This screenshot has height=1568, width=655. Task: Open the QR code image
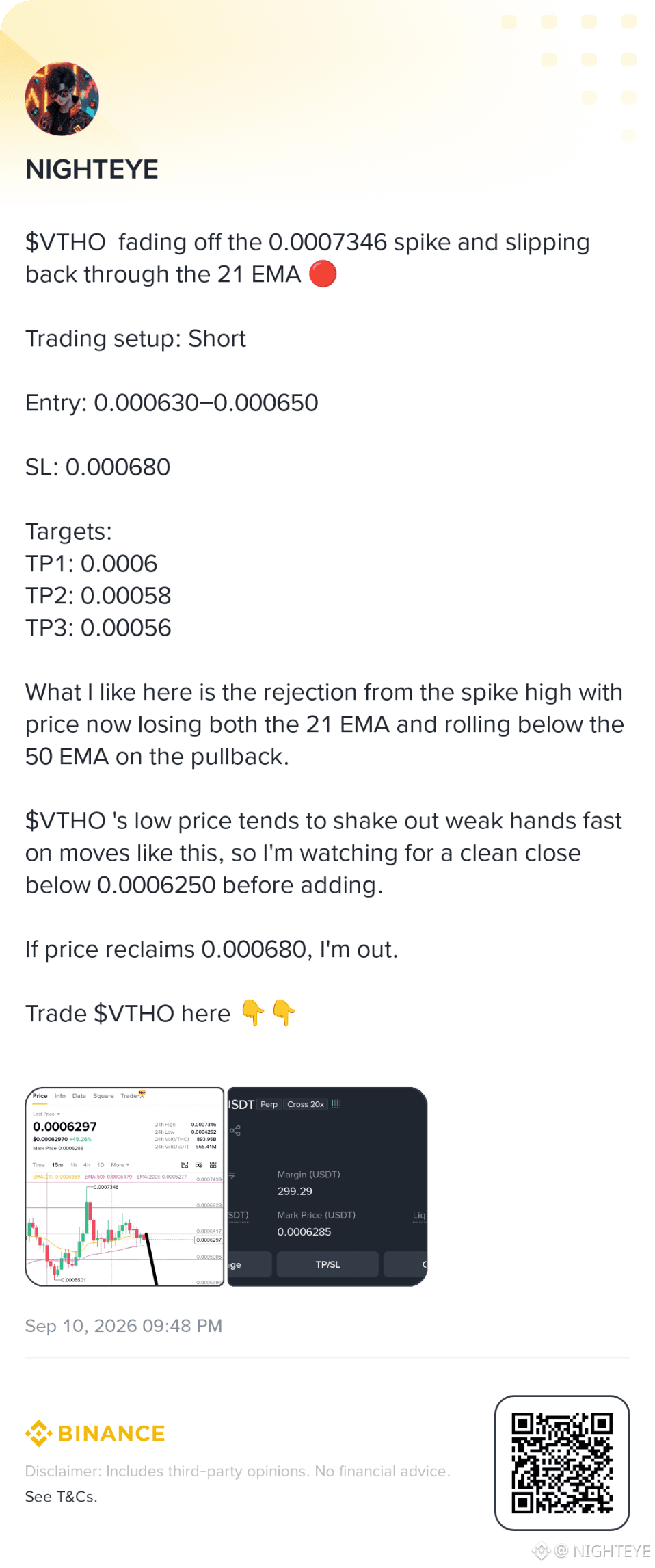pyautogui.click(x=562, y=1463)
